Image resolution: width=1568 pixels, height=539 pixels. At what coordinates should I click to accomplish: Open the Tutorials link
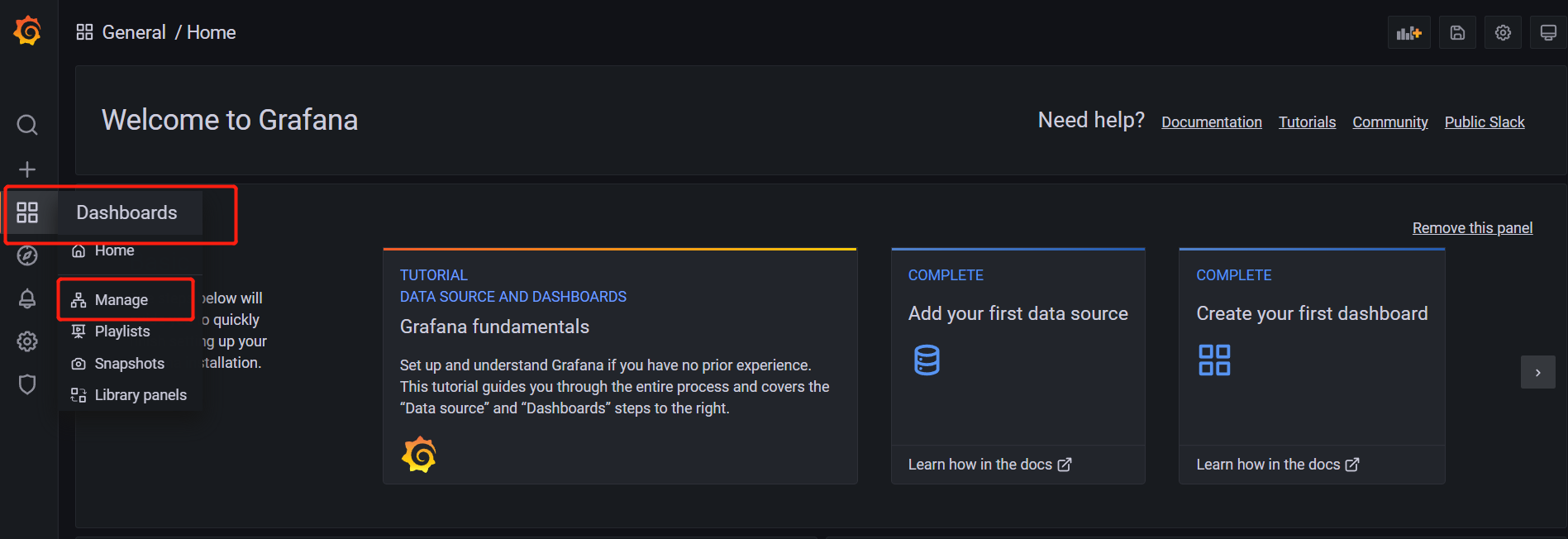[x=1307, y=122]
